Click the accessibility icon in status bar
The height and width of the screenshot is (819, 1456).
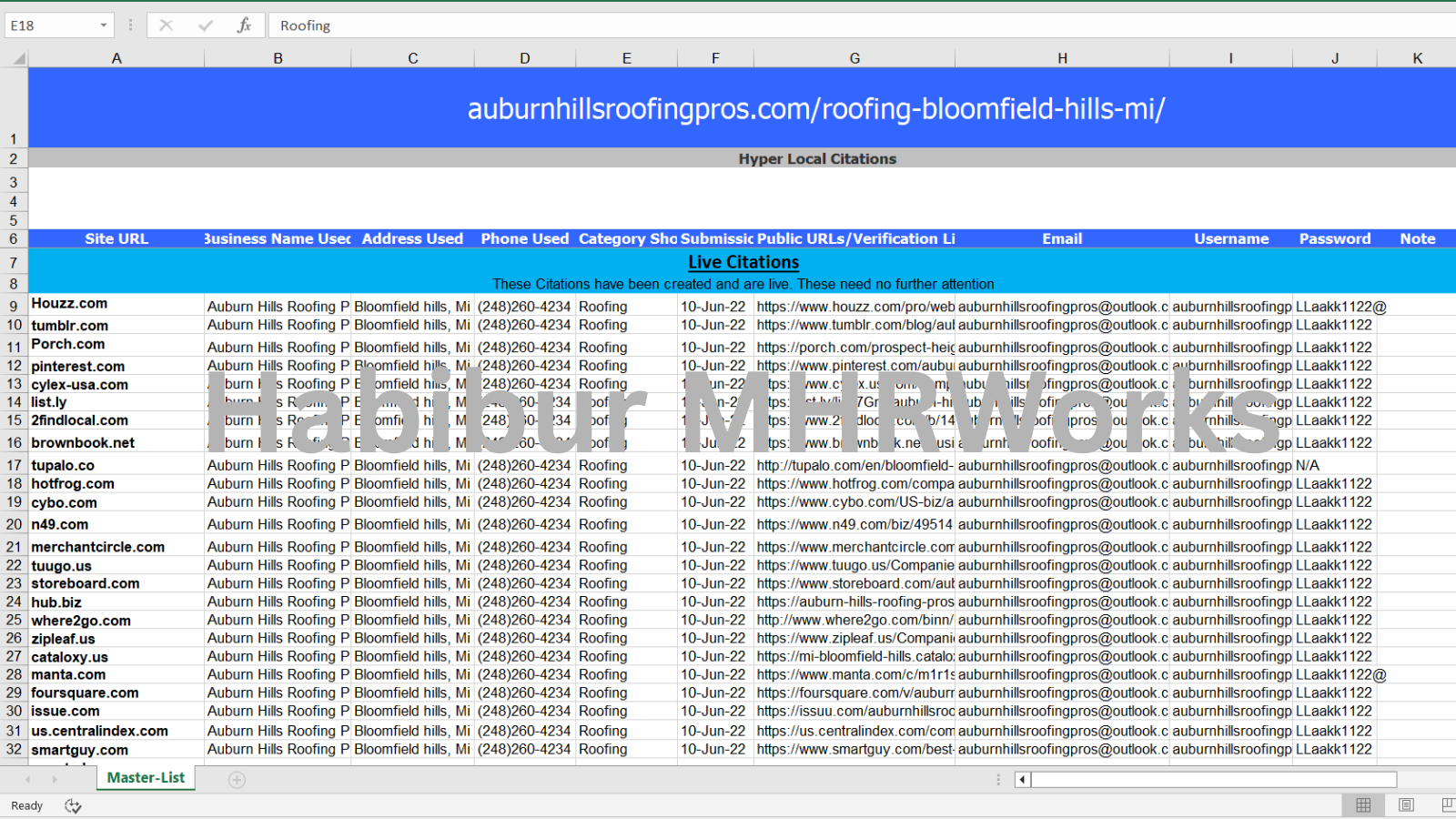(x=73, y=806)
